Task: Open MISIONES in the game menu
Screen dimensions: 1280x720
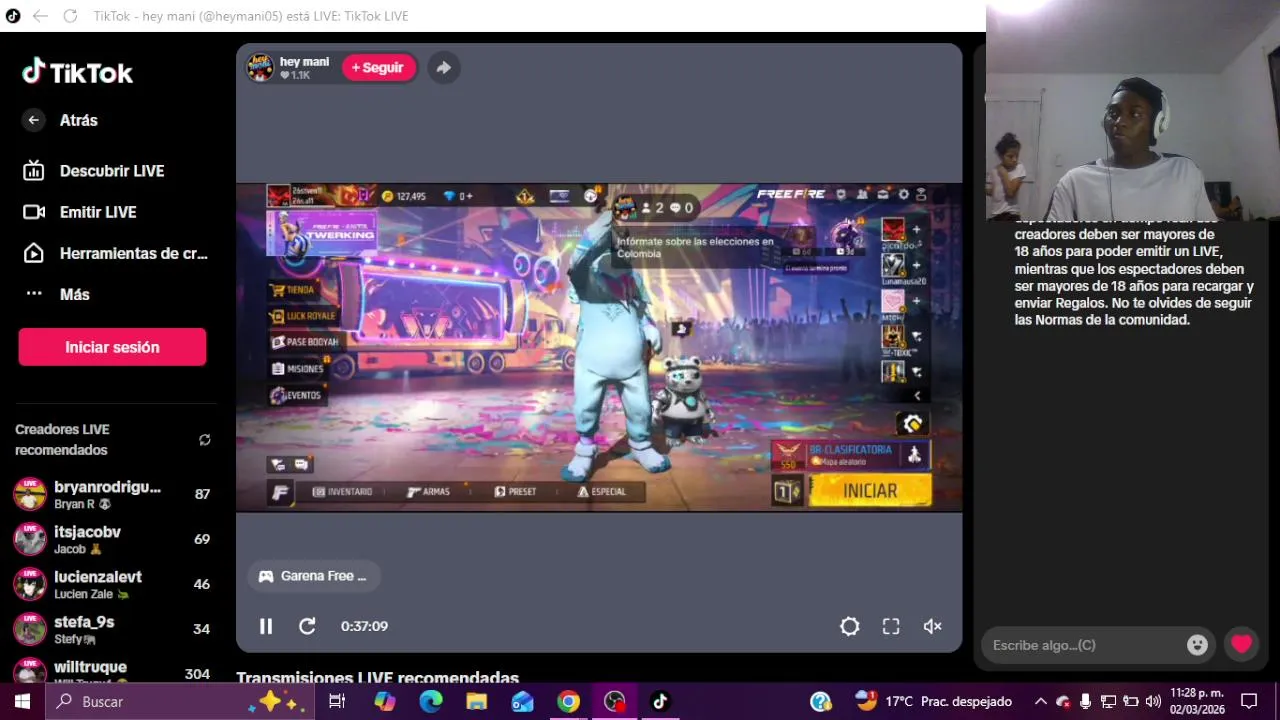Action: pos(296,368)
